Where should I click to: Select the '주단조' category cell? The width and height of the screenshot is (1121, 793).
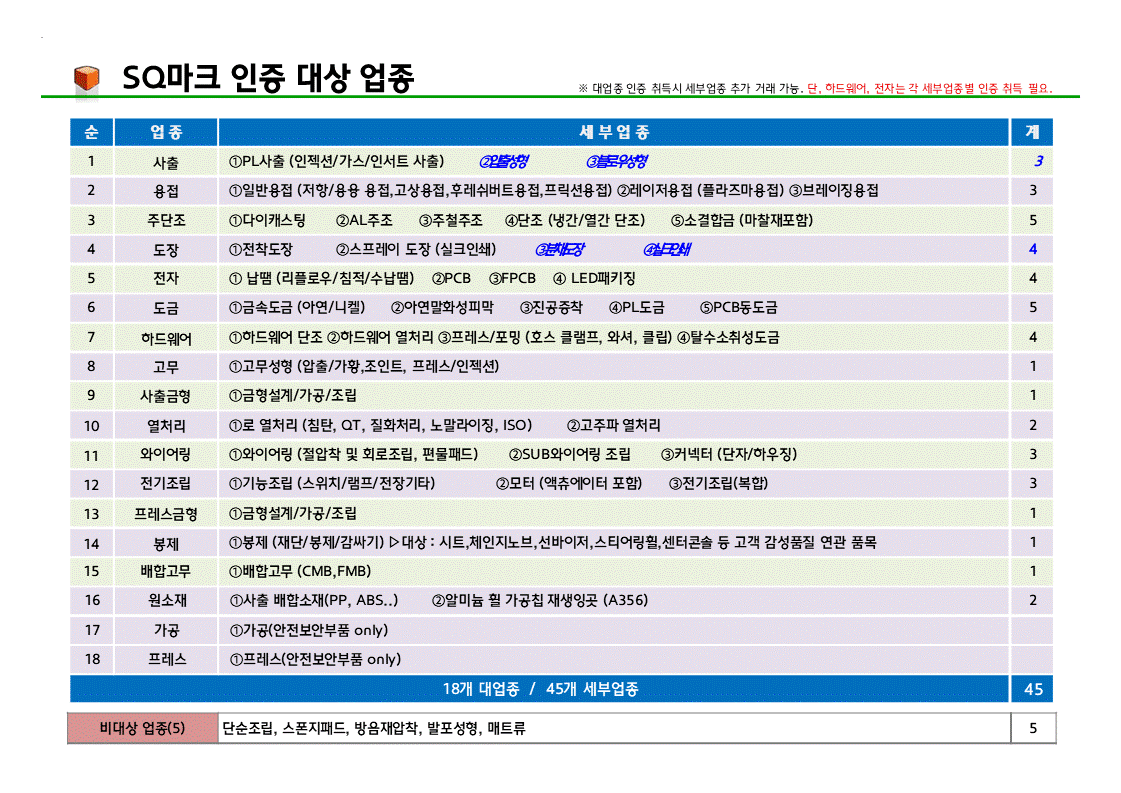(166, 220)
